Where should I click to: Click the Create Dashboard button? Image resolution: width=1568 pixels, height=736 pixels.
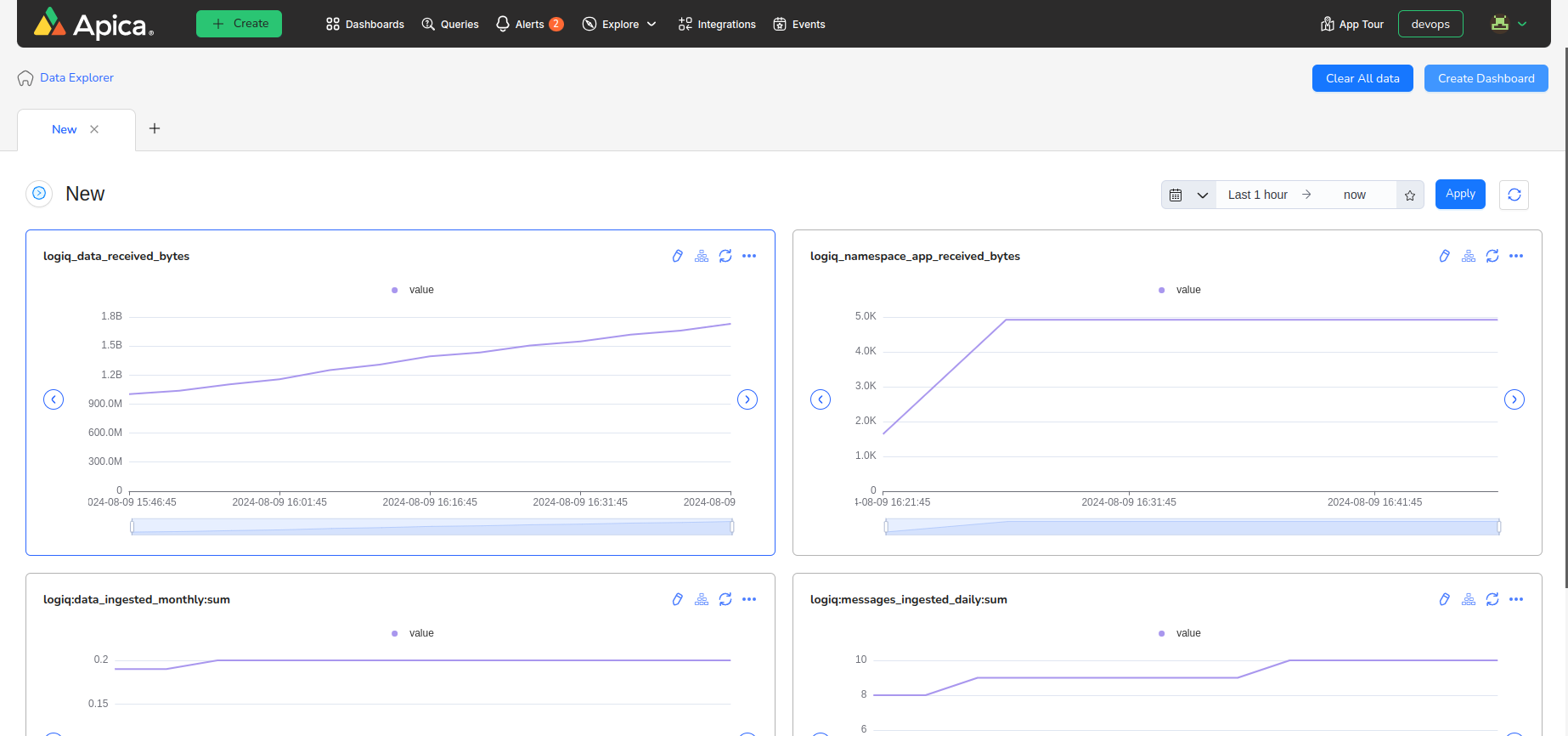point(1486,78)
